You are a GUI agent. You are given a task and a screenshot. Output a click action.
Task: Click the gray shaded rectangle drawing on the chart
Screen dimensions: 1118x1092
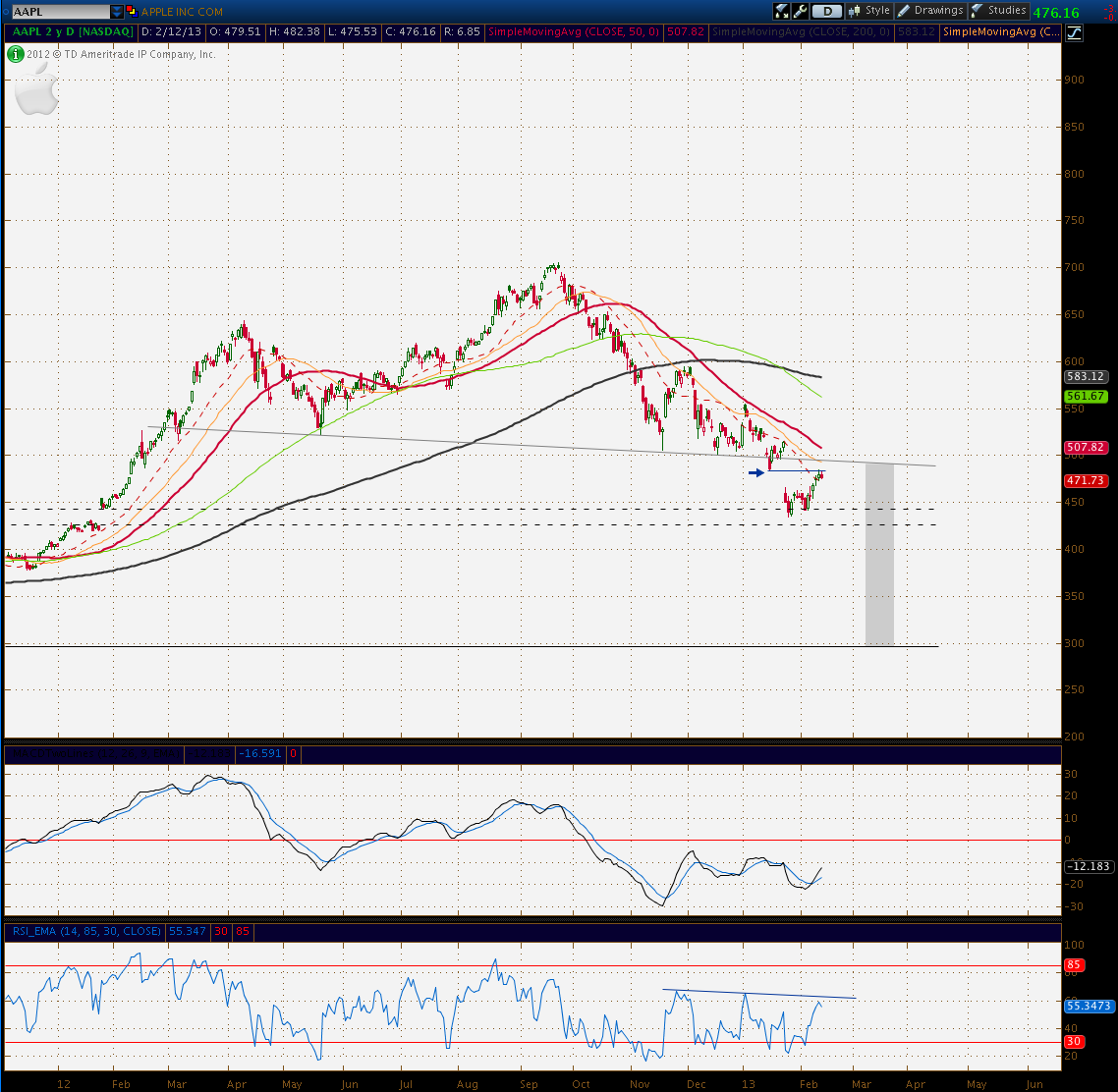point(879,555)
